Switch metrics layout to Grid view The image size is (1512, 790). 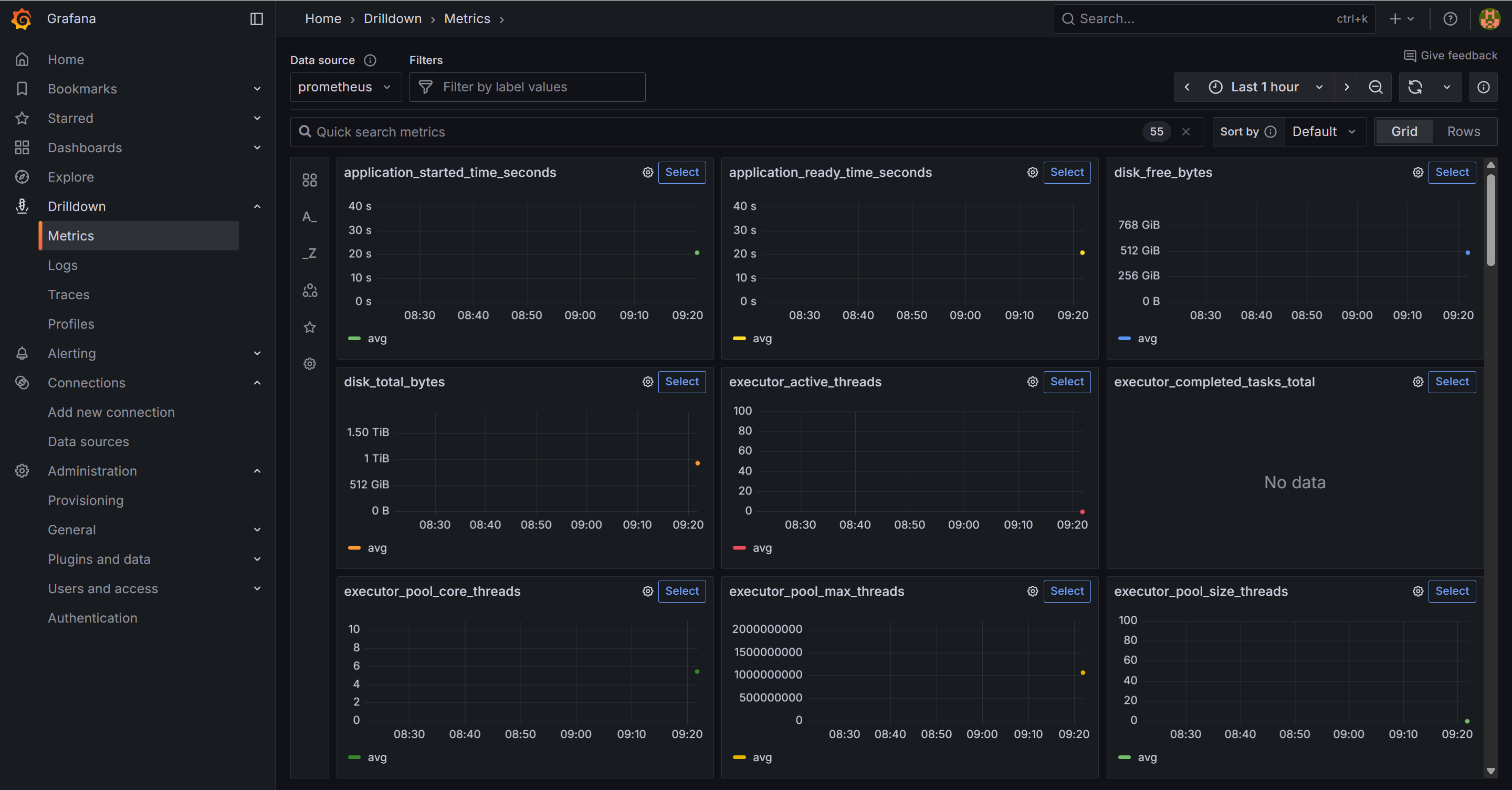(1404, 131)
